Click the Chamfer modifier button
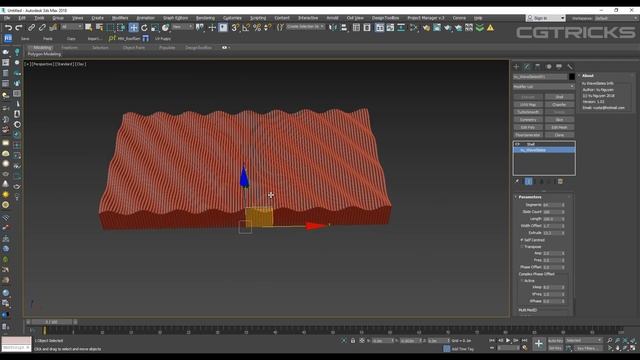The height and width of the screenshot is (360, 640). 560,105
